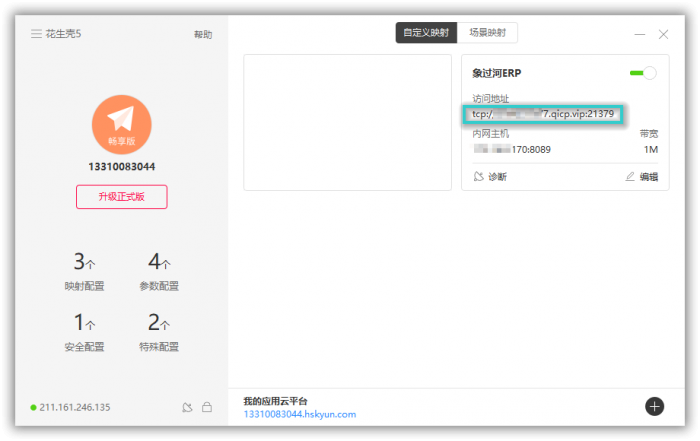Image resolution: width=700 pixels, height=441 pixels.
Task: Switch to the 自定义映射 tab
Action: click(x=426, y=33)
